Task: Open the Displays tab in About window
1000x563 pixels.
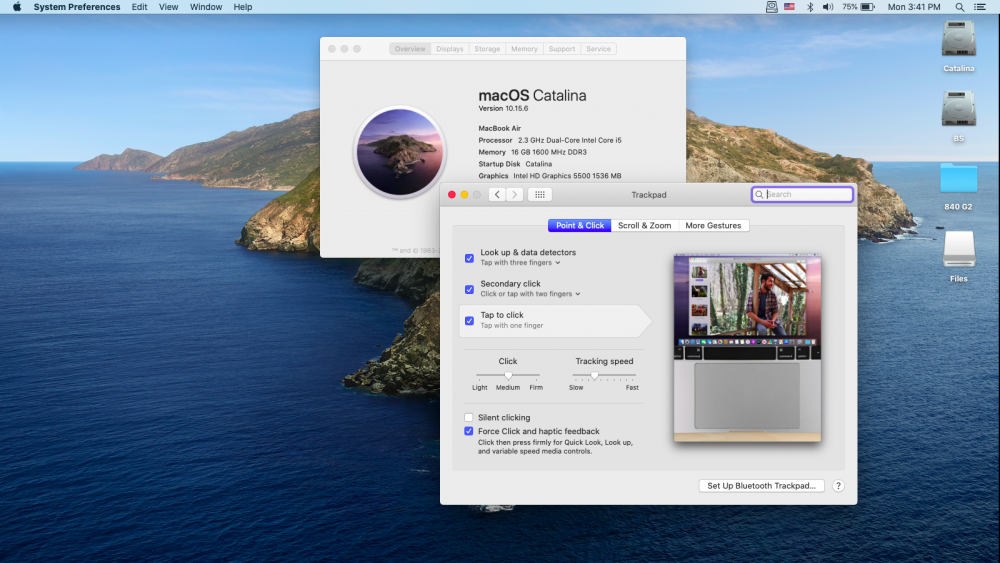Action: (x=450, y=49)
